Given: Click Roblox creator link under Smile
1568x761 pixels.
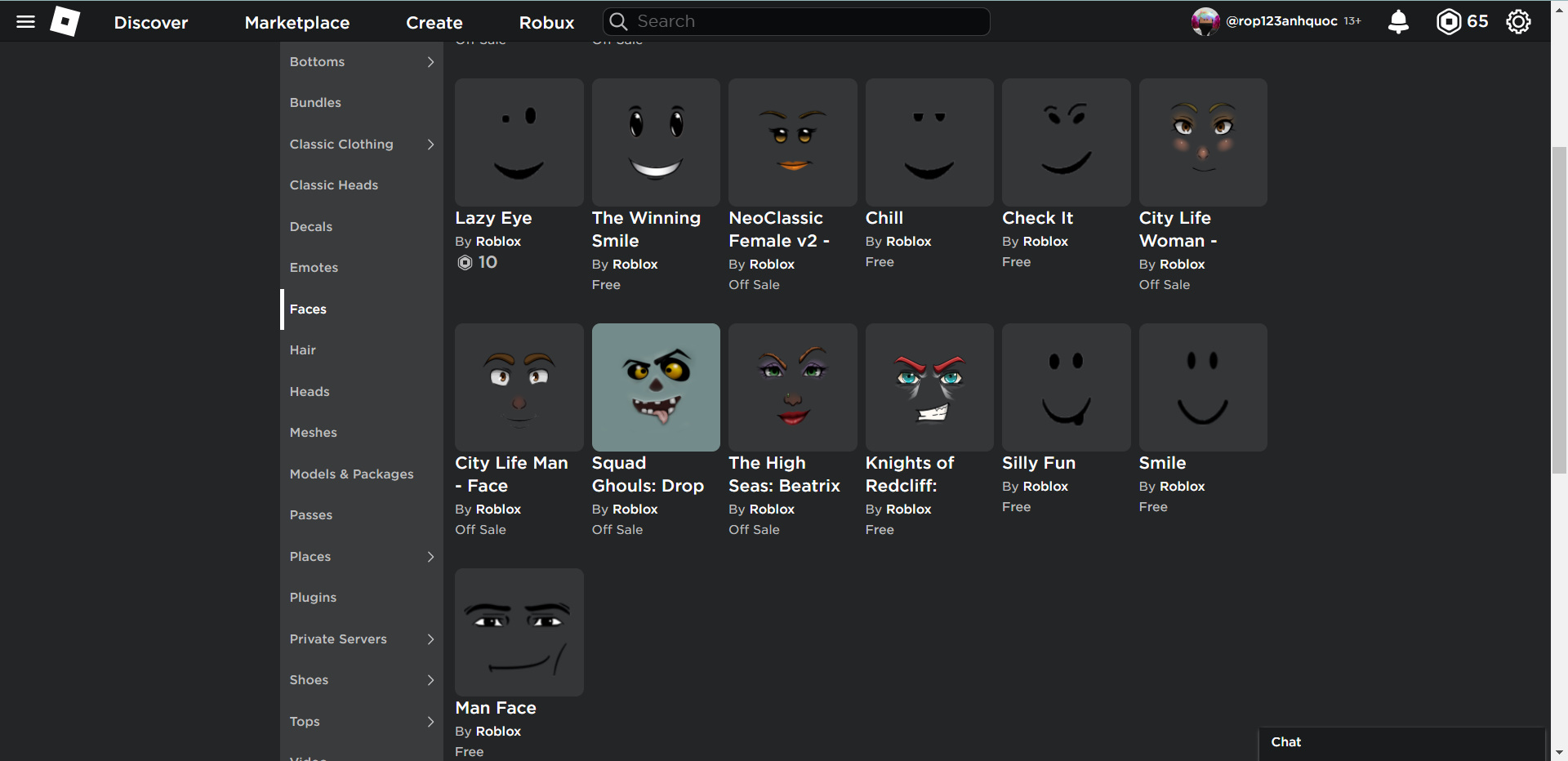Looking at the screenshot, I should point(1182,487).
